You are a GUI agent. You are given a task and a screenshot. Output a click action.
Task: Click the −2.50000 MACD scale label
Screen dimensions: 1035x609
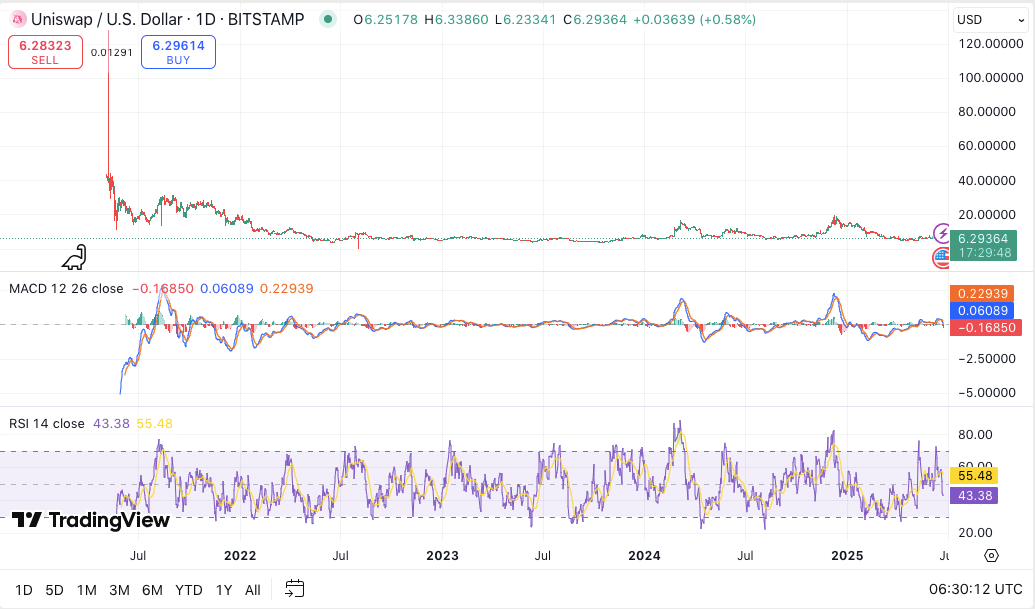[x=986, y=359]
